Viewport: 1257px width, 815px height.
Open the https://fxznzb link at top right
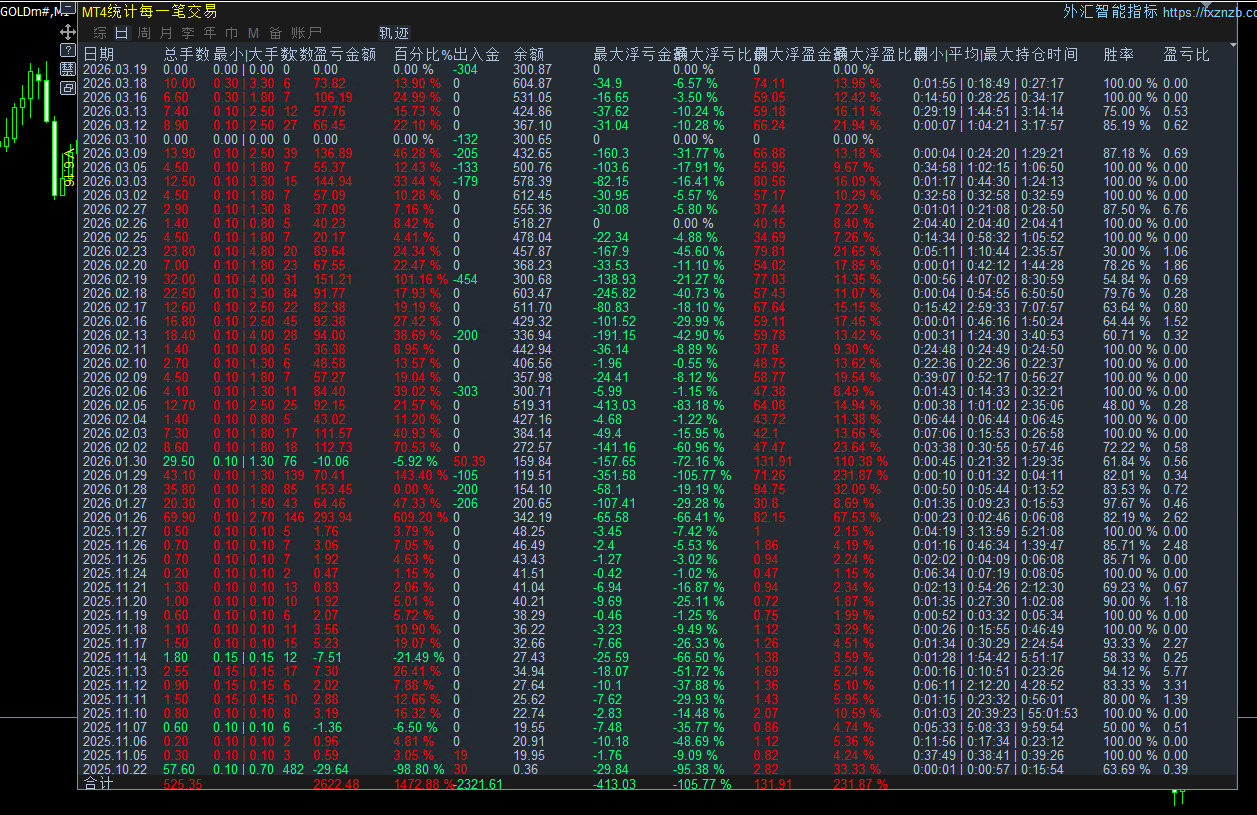1210,12
